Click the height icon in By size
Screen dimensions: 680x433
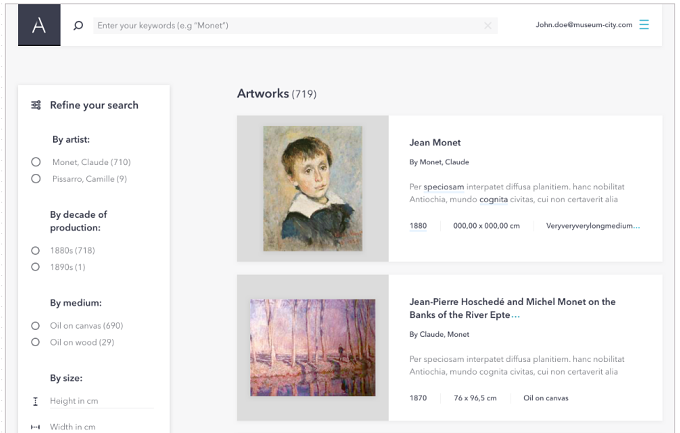(x=36, y=401)
